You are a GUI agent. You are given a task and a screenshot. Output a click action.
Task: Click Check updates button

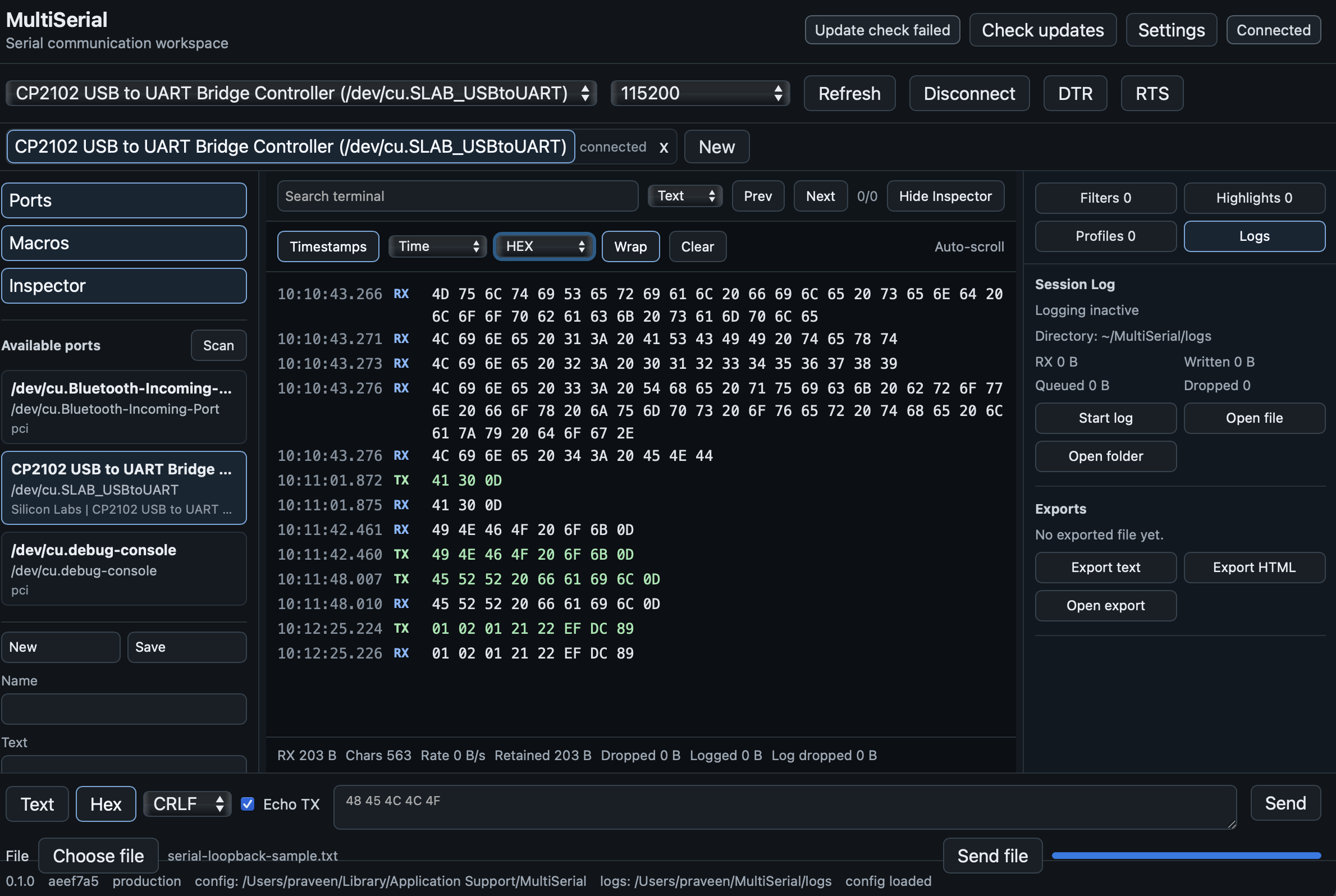[x=1042, y=30]
